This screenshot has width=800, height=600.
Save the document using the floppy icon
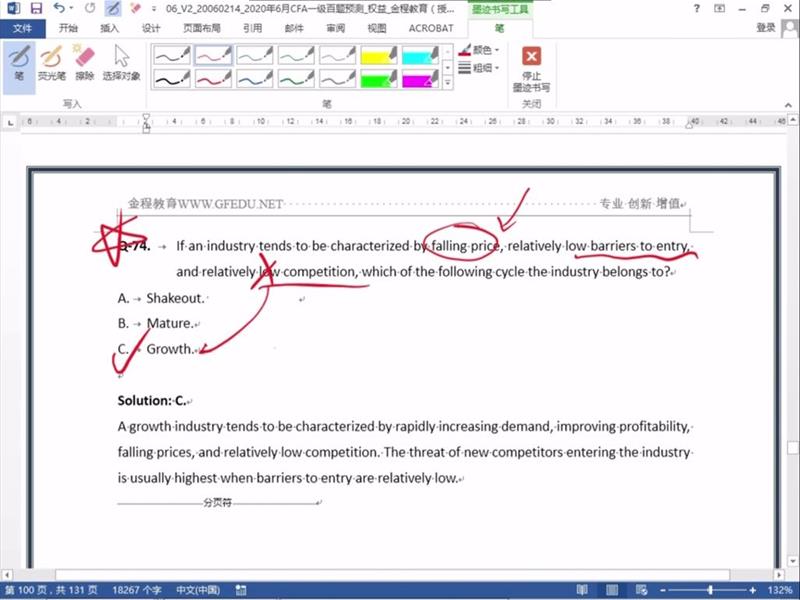pyautogui.click(x=36, y=8)
